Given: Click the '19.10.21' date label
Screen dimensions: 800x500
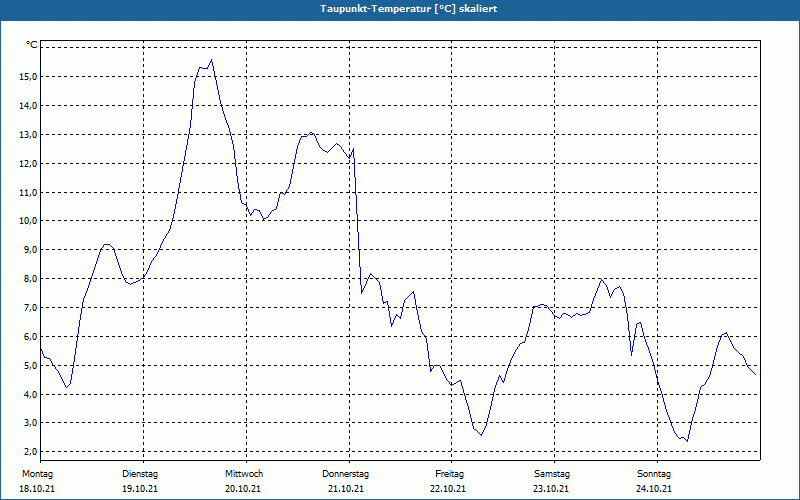Looking at the screenshot, I should (x=140, y=489).
